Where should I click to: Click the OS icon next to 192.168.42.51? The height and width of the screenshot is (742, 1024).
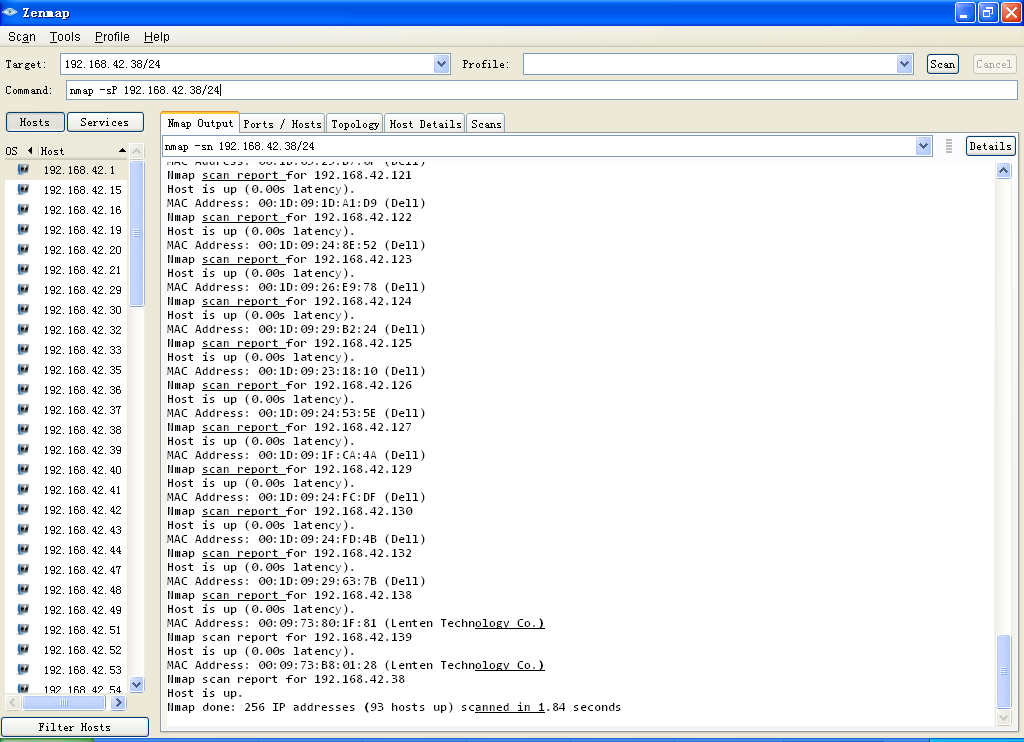click(x=23, y=630)
